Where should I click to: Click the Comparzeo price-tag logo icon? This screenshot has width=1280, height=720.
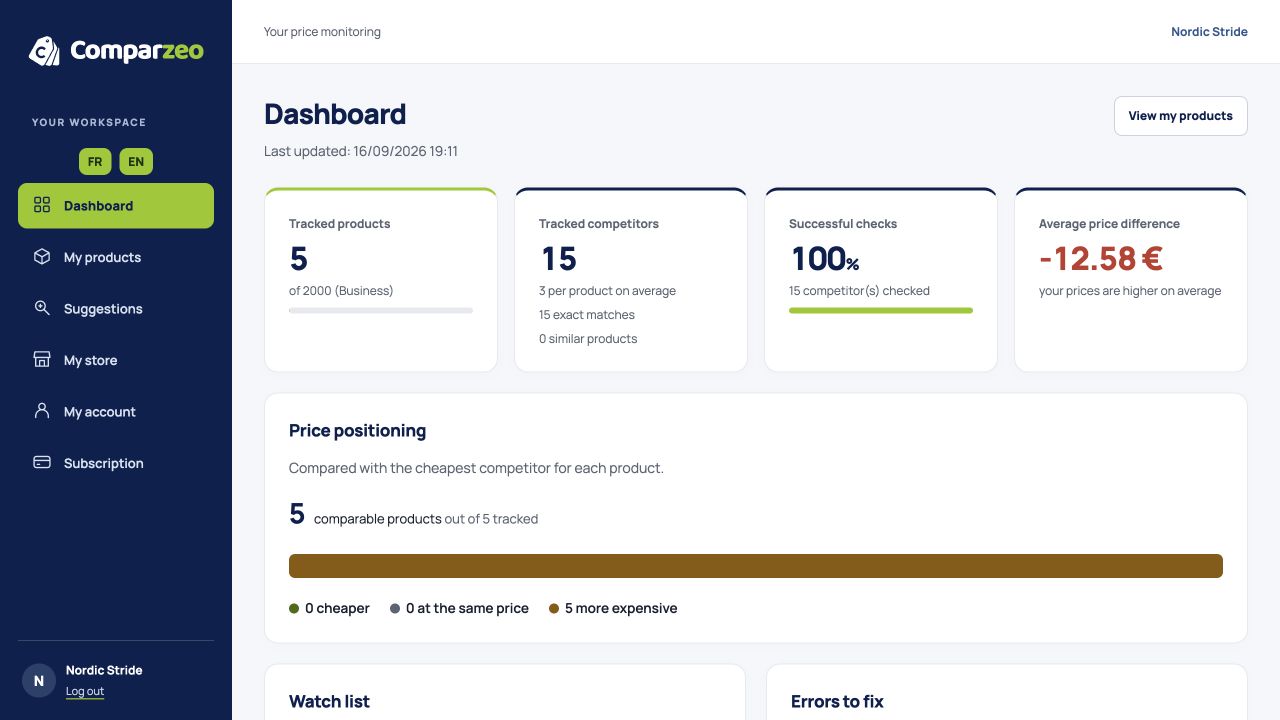[x=44, y=51]
